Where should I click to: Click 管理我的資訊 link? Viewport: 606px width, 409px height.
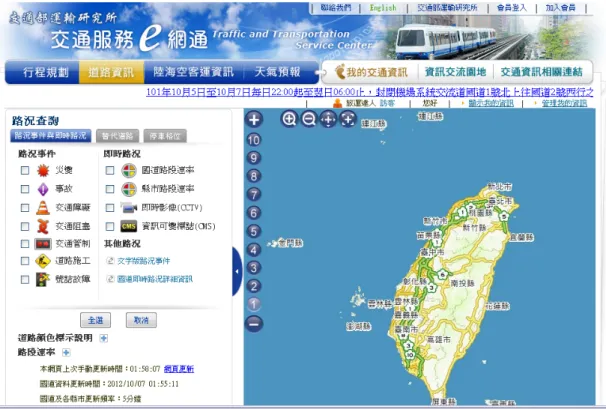point(564,103)
